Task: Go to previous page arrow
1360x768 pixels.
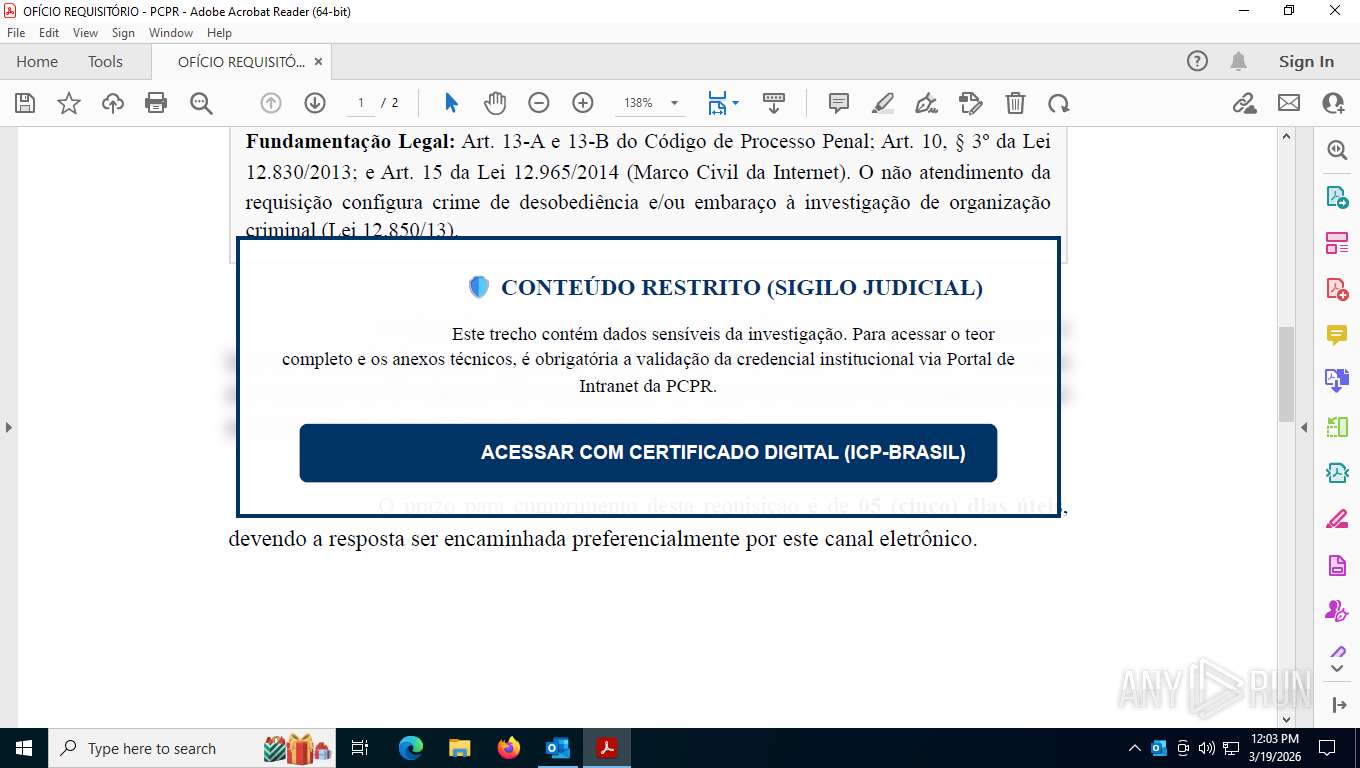Action: [271, 103]
